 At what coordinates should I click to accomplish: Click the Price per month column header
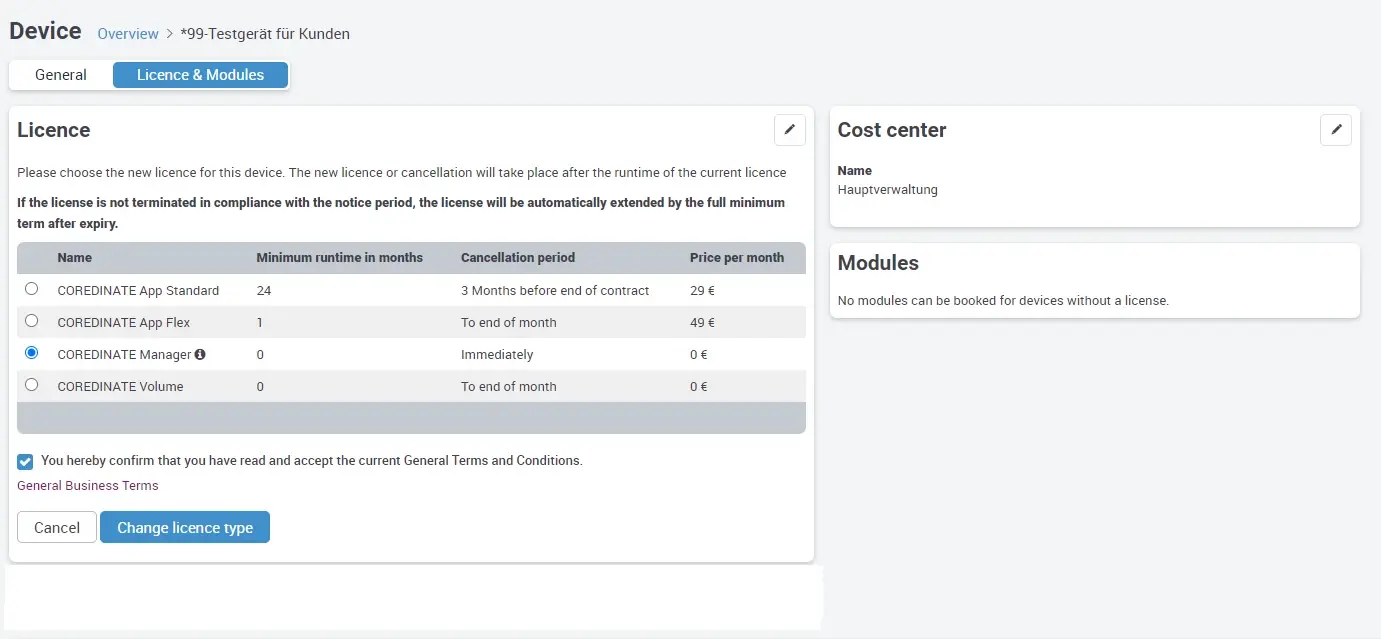pos(737,258)
